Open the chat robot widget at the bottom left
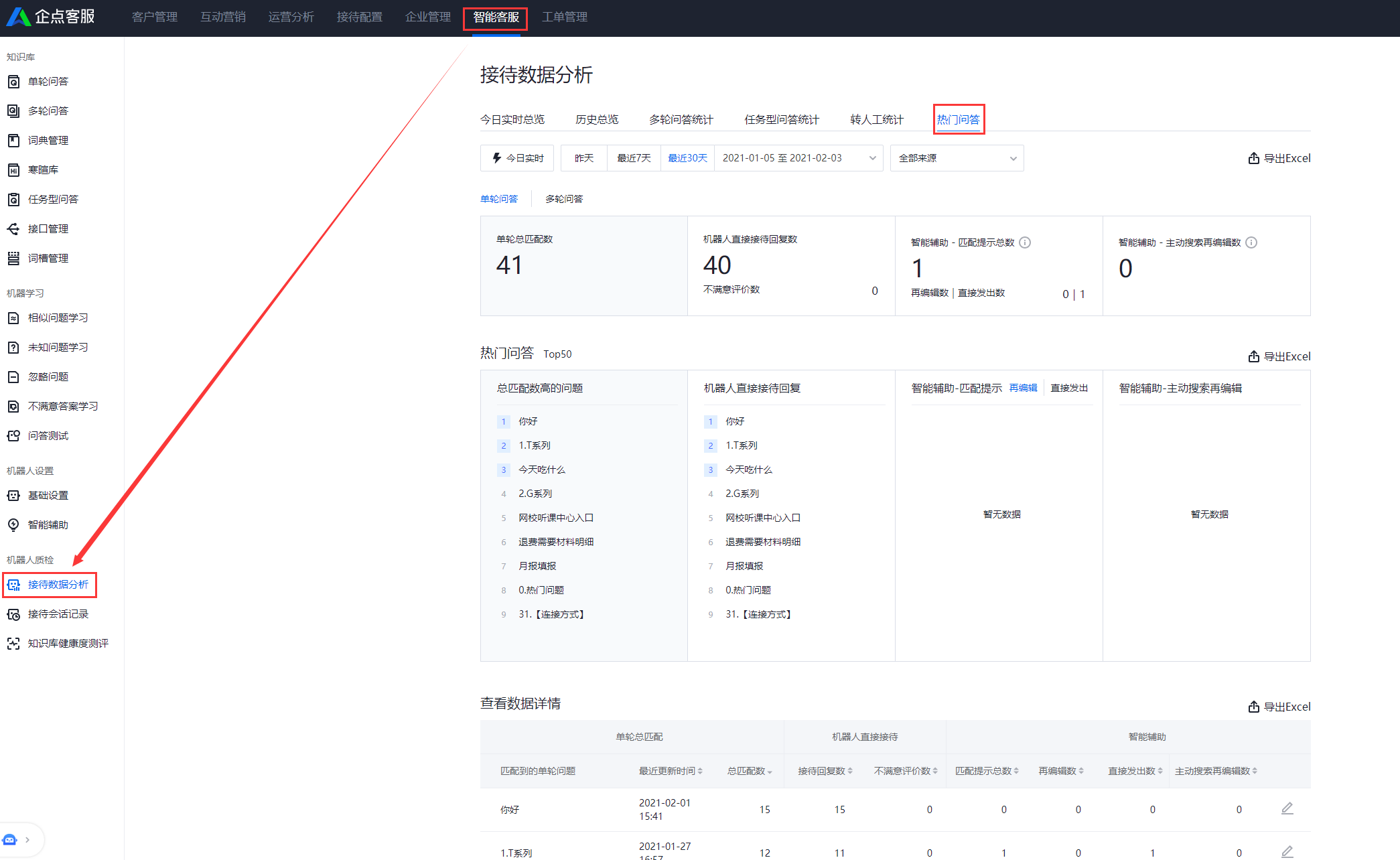This screenshot has height=860, width=1400. pos(10,840)
